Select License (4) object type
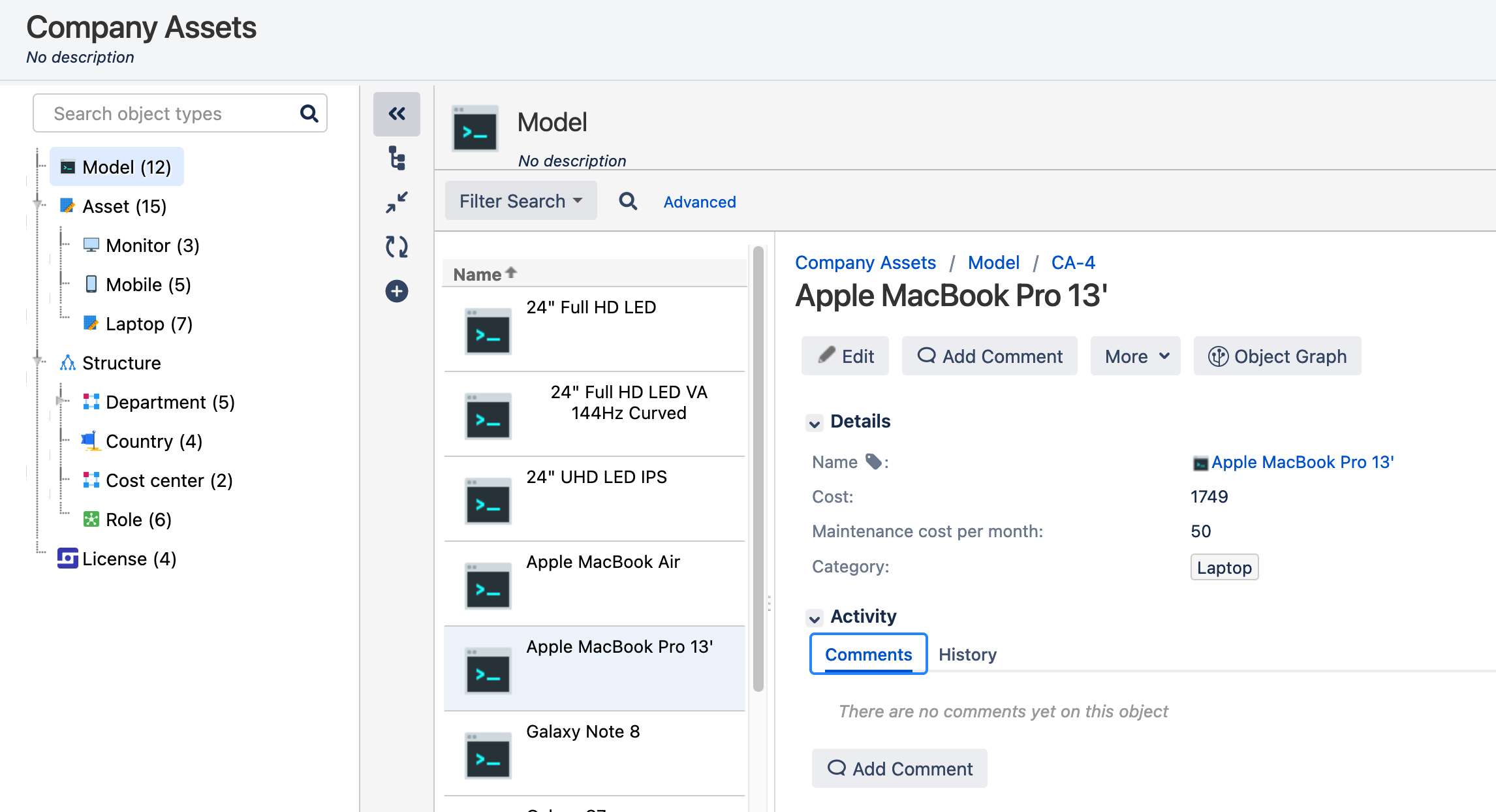Viewport: 1496px width, 812px height. tap(129, 559)
